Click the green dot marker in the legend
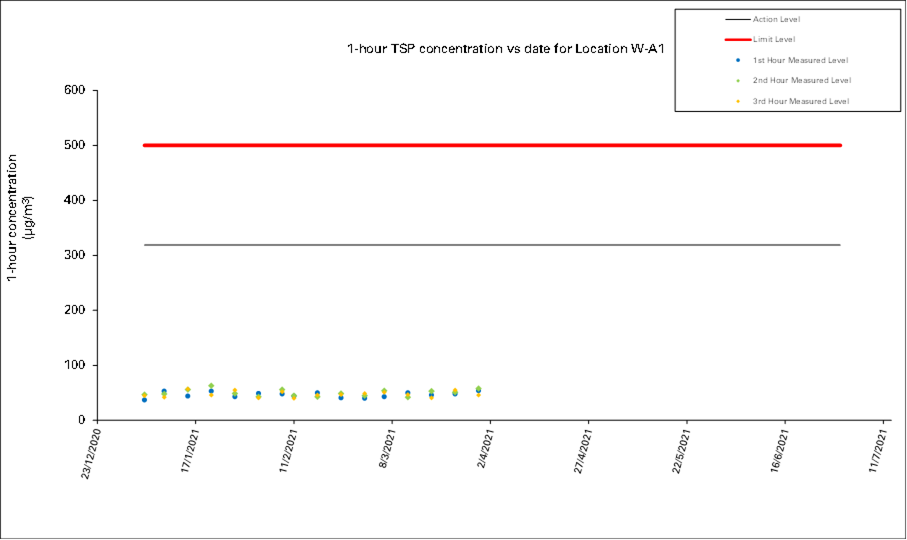The height and width of the screenshot is (540, 907). click(x=737, y=81)
